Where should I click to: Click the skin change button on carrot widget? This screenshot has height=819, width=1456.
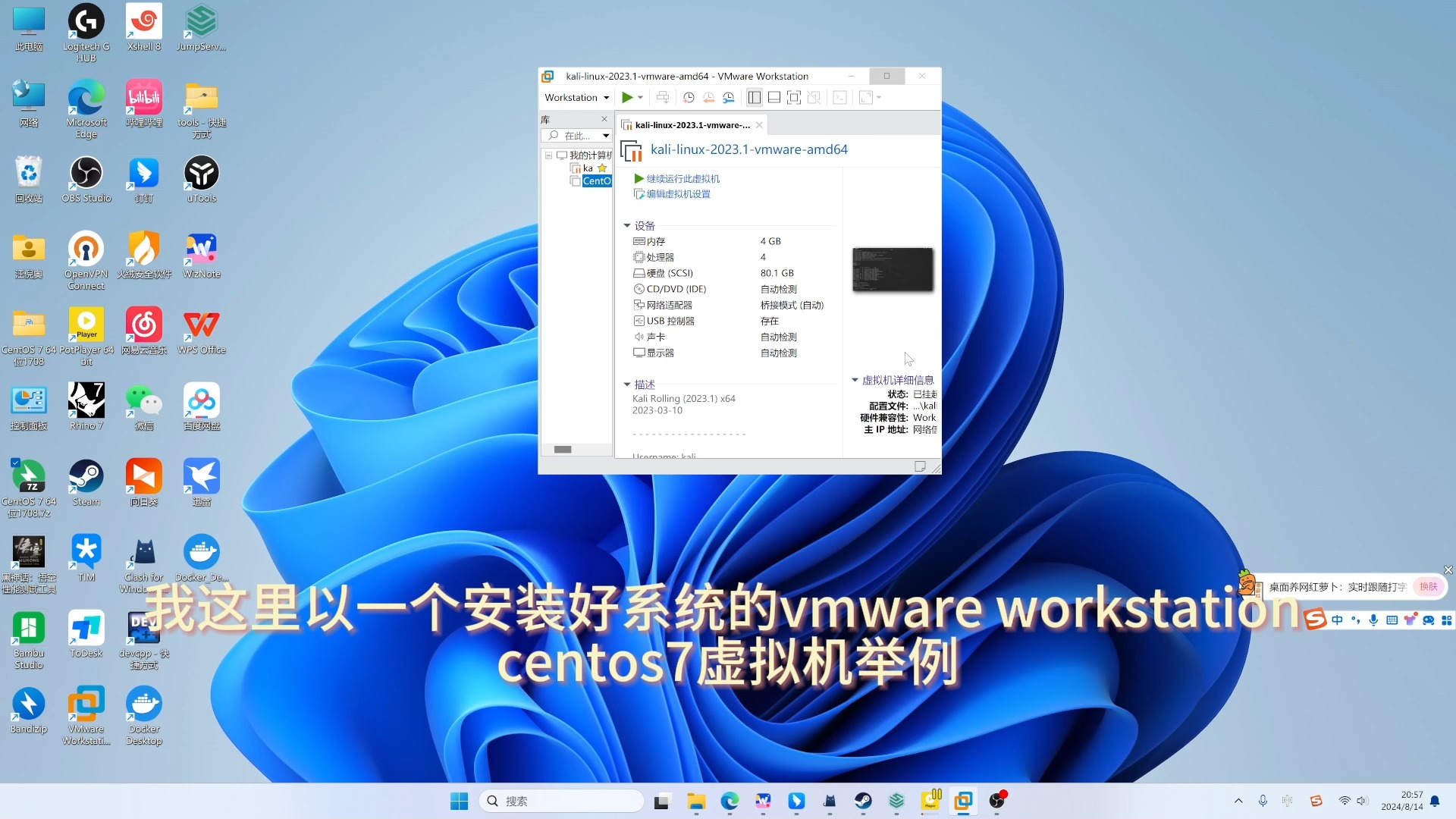(1429, 586)
